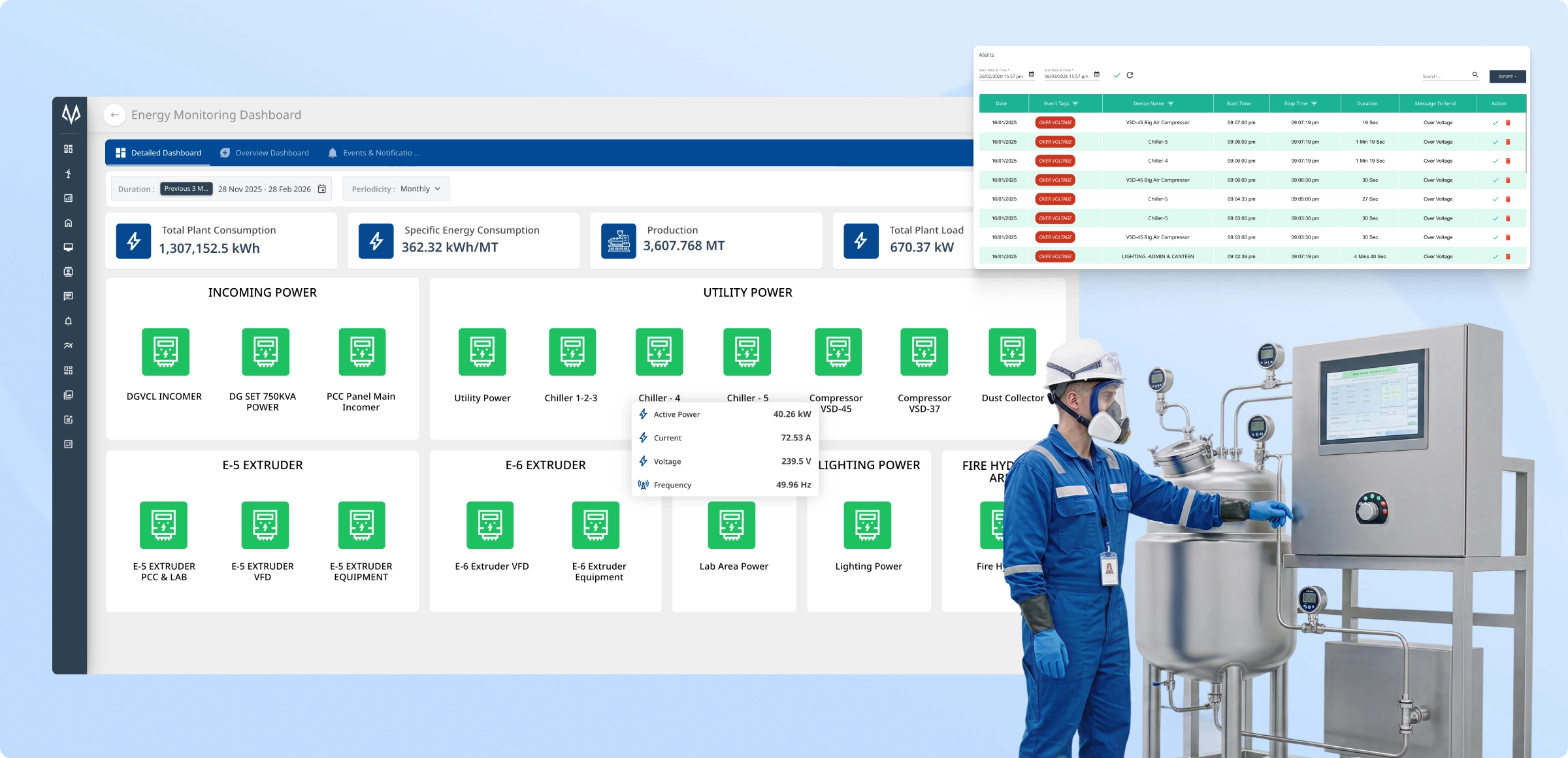
Task: Click the back arrow beside Energy Monitoring Dashboard
Action: coord(114,115)
